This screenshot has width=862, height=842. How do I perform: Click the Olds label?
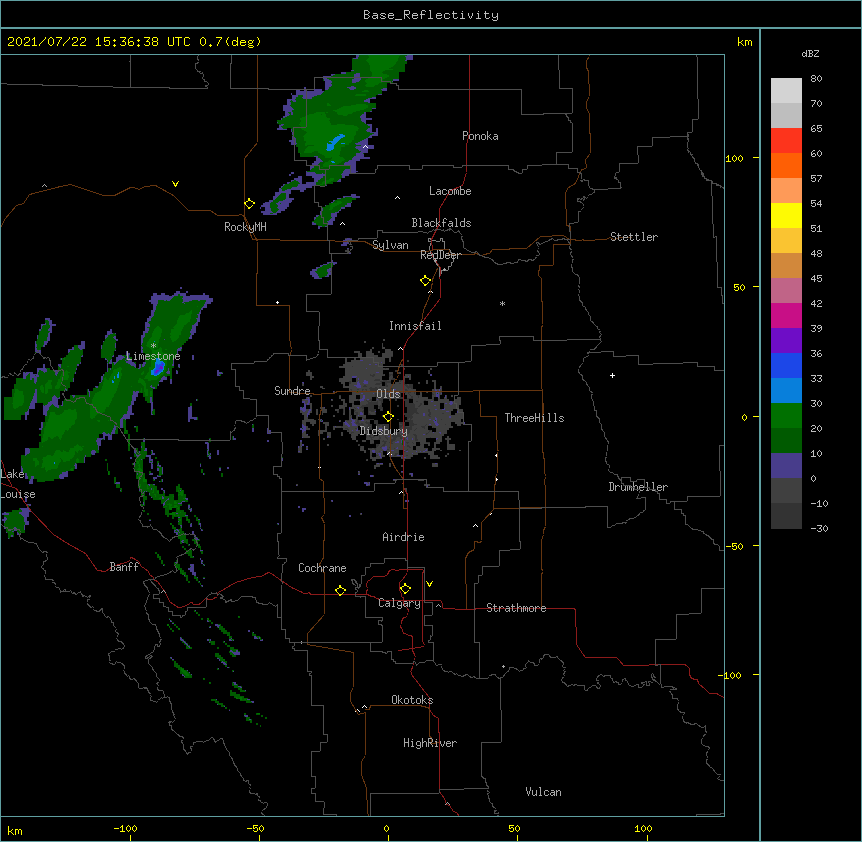[388, 394]
